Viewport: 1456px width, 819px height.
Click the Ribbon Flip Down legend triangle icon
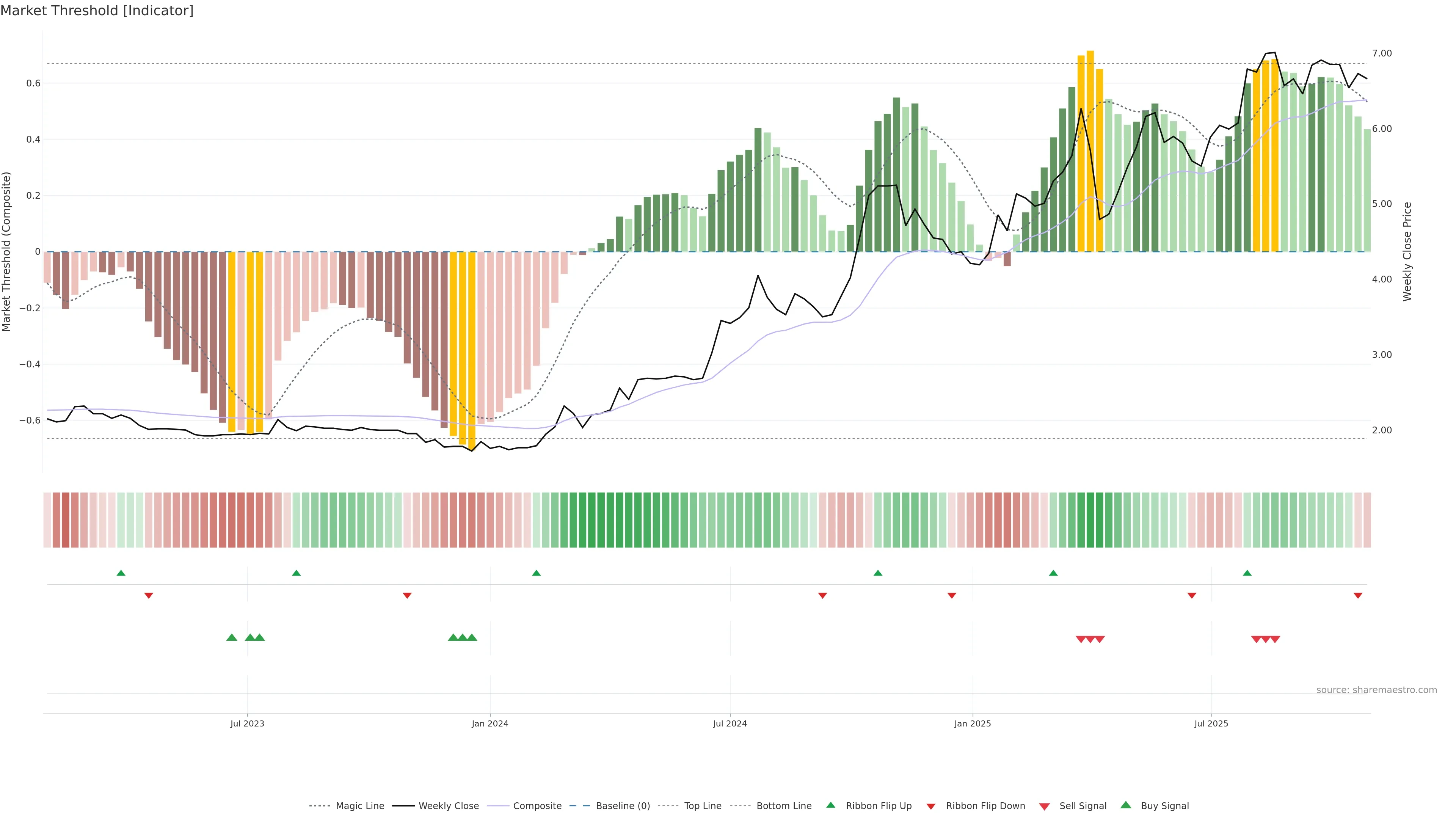pos(931,806)
